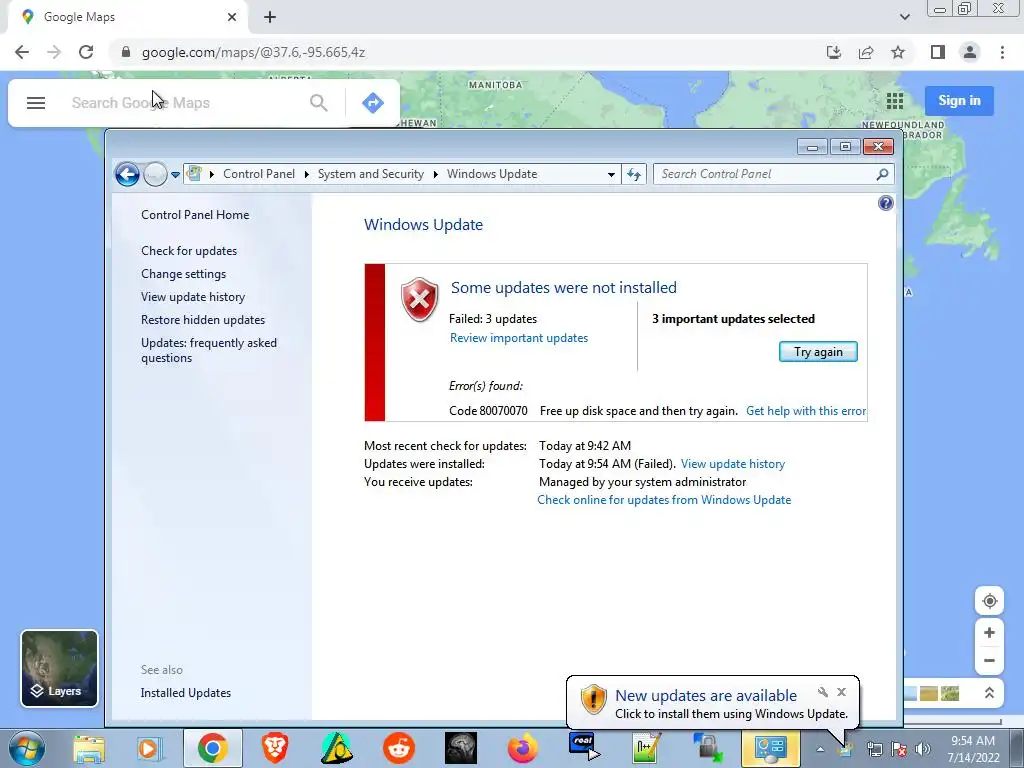Open the Windows Start button

click(x=27, y=748)
